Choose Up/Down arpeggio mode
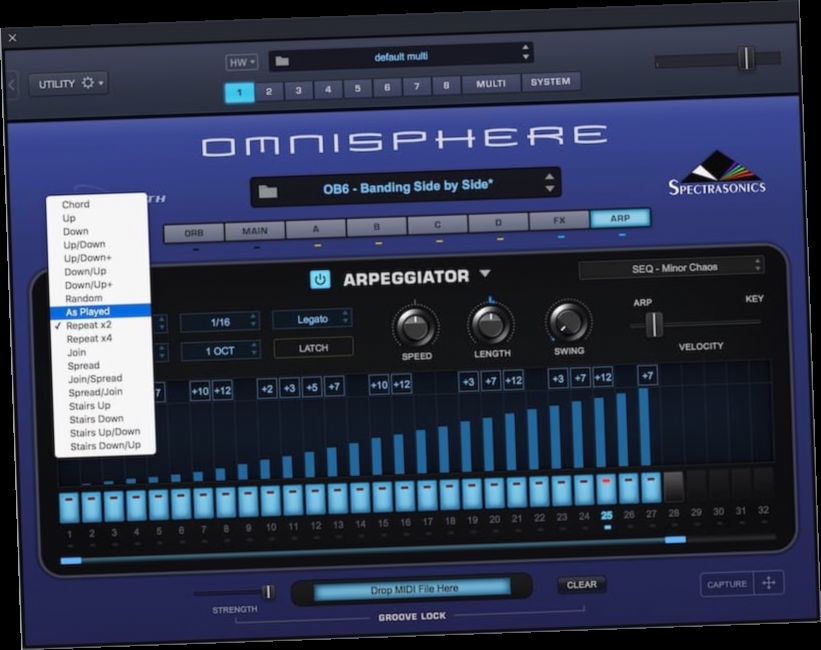 click(84, 245)
